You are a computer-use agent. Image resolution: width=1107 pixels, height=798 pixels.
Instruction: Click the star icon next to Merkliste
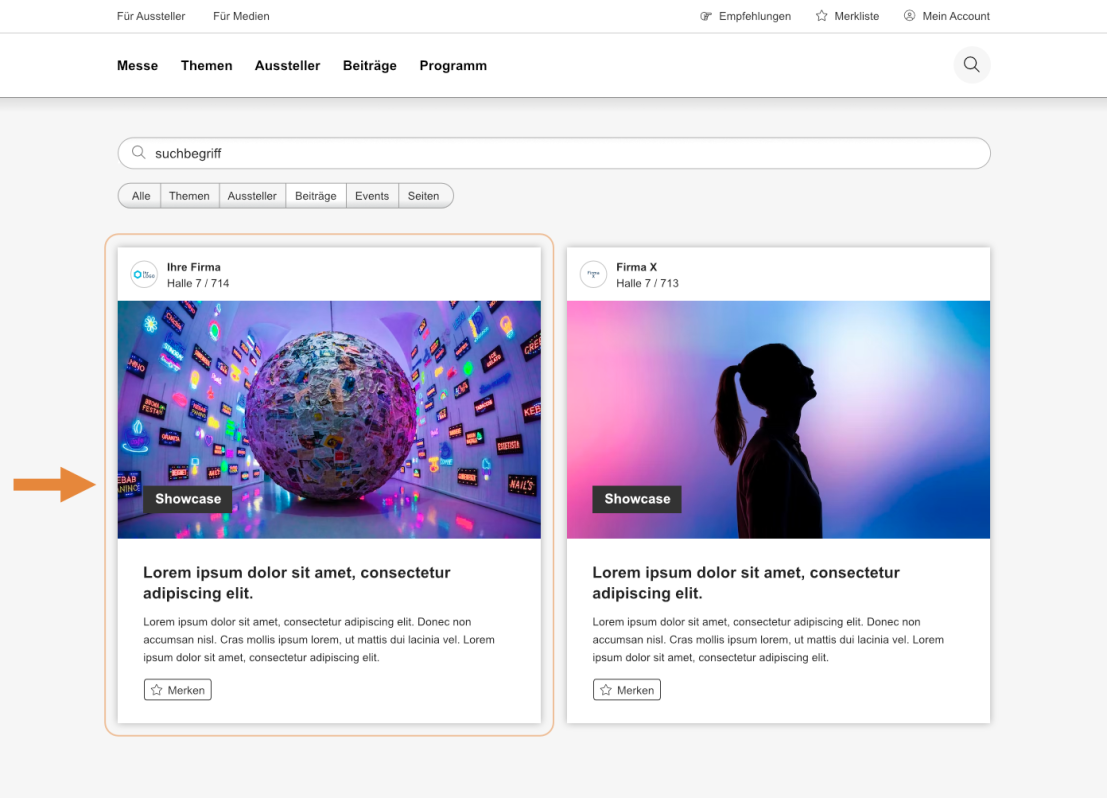(823, 16)
